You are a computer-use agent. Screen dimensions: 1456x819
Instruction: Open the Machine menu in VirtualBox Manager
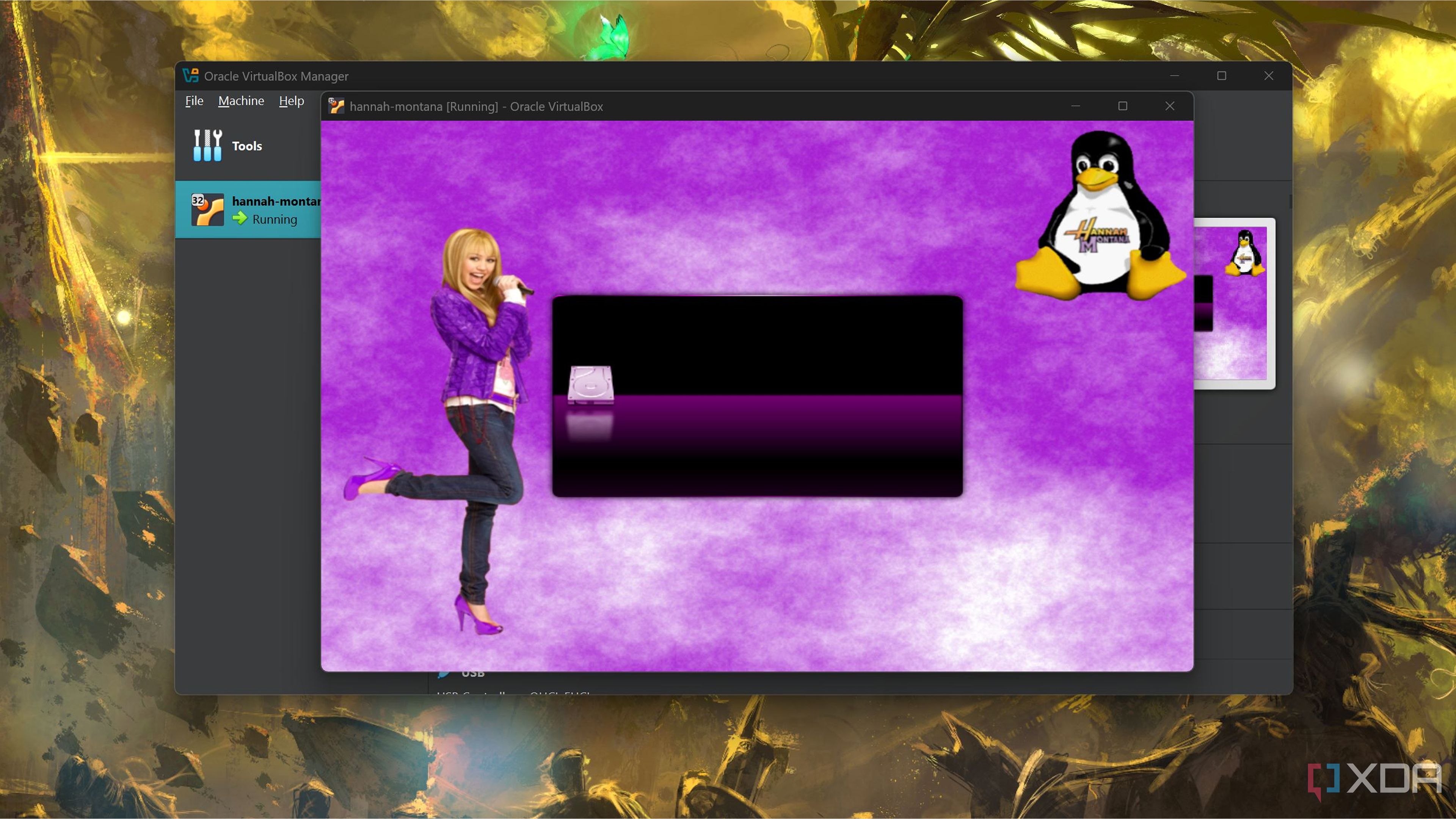coord(241,100)
